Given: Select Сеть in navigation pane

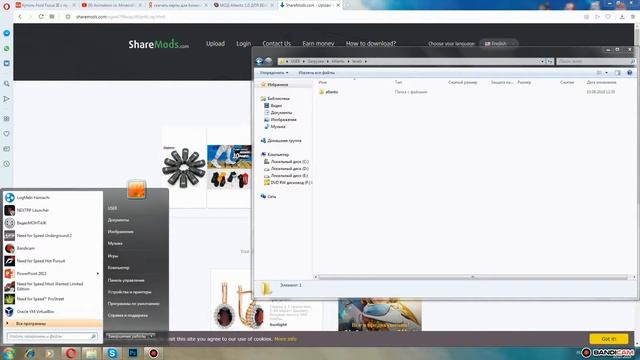Looking at the screenshot, I should (x=271, y=196).
